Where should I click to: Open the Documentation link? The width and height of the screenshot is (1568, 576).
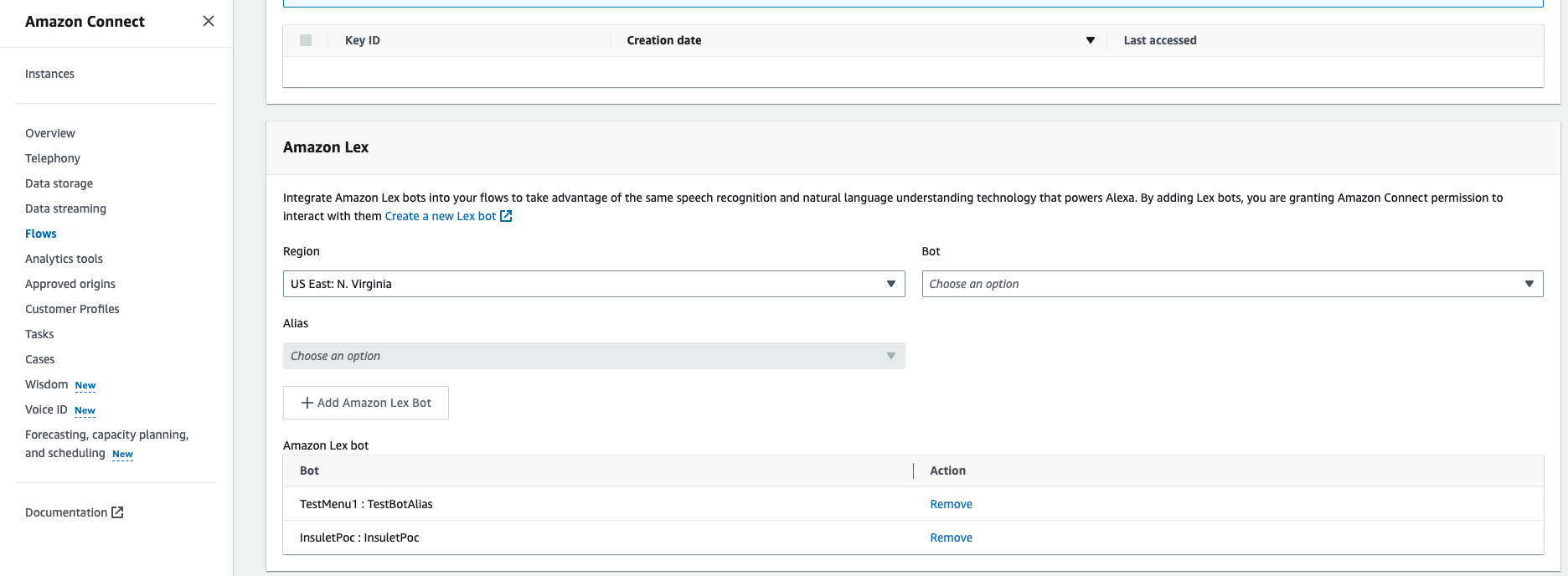point(66,512)
